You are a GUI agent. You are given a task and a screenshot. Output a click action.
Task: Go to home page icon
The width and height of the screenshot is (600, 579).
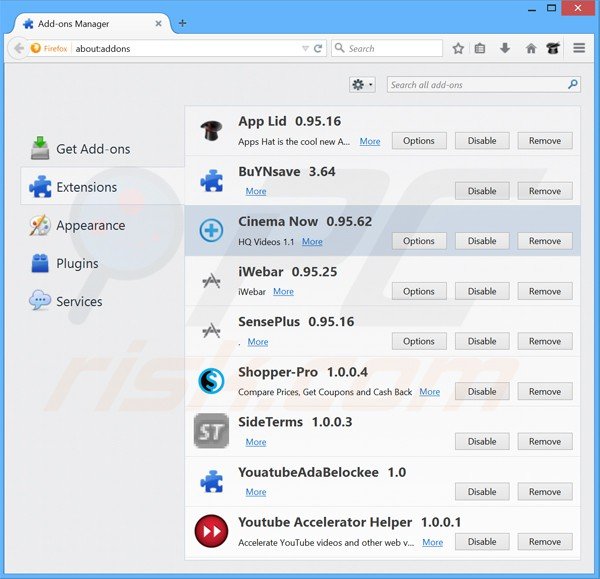[x=531, y=49]
